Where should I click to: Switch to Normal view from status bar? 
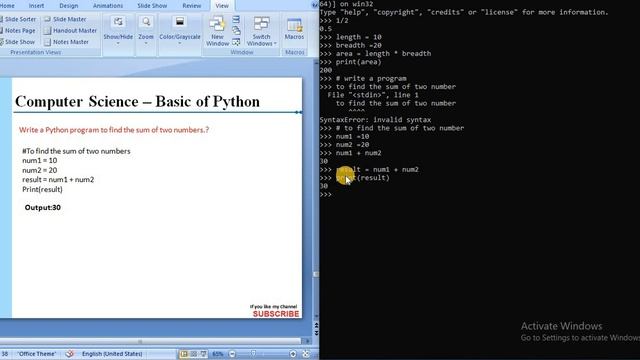184,354
